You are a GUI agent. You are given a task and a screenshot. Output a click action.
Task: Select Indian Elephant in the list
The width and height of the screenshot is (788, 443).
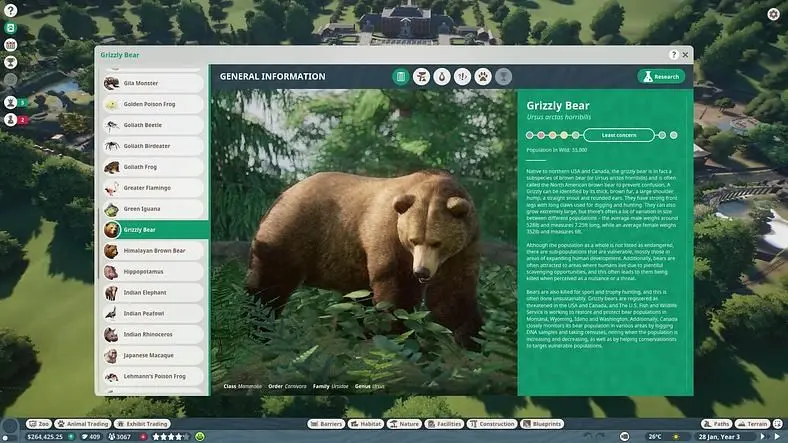coord(153,292)
